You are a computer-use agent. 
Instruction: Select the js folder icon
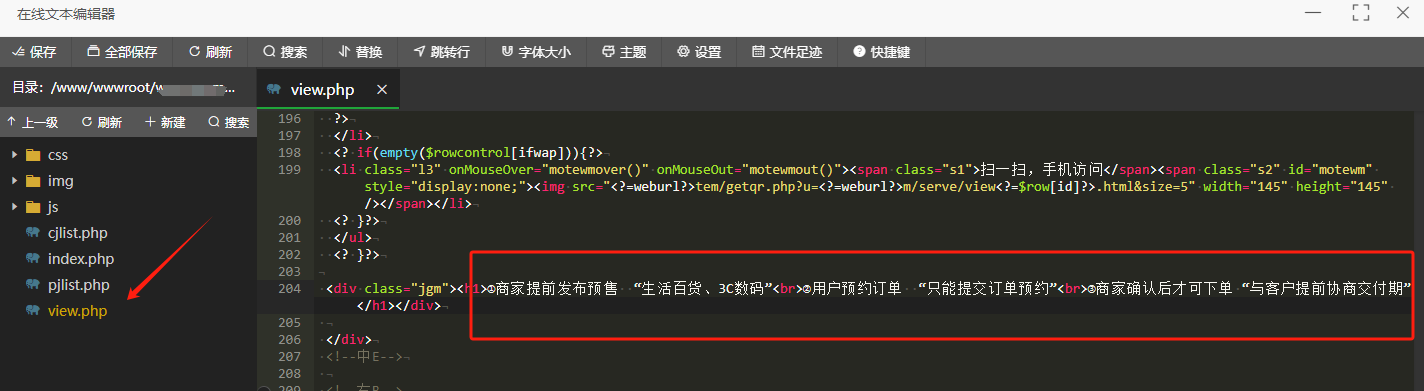tap(33, 207)
